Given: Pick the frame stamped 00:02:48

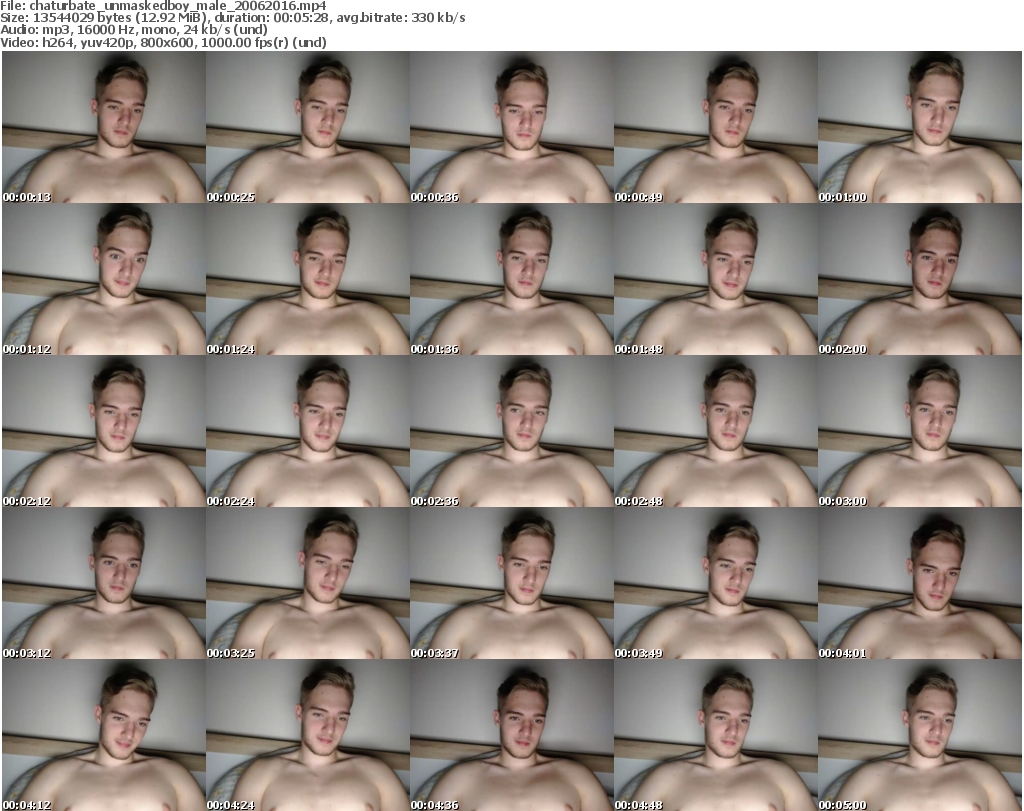Looking at the screenshot, I should [715, 432].
